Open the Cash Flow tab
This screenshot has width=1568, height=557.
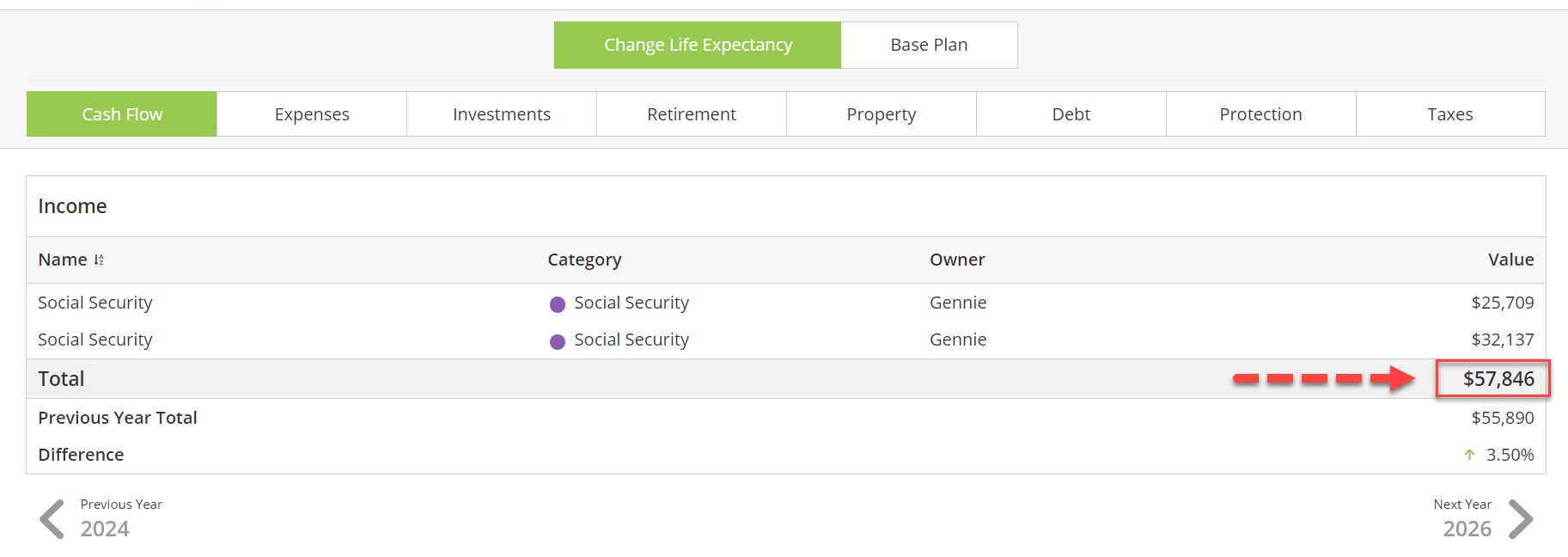pyautogui.click(x=122, y=114)
